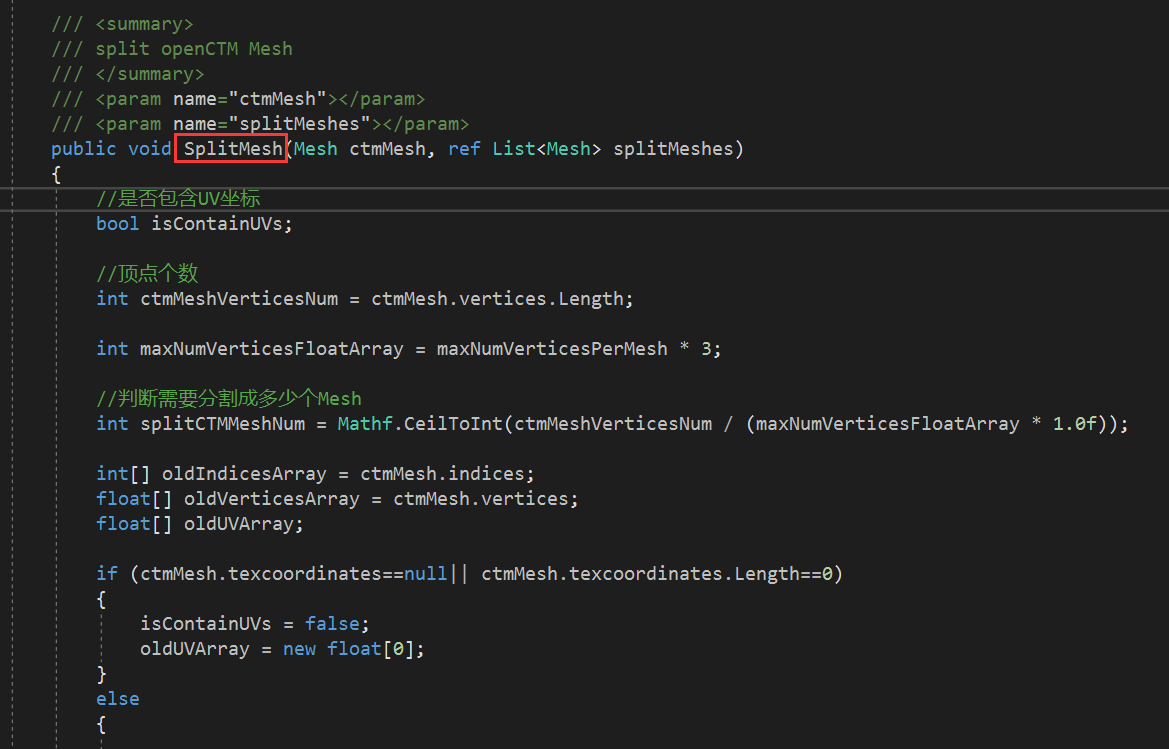
Task: Click the new float[0] assignment
Action: (x=353, y=648)
